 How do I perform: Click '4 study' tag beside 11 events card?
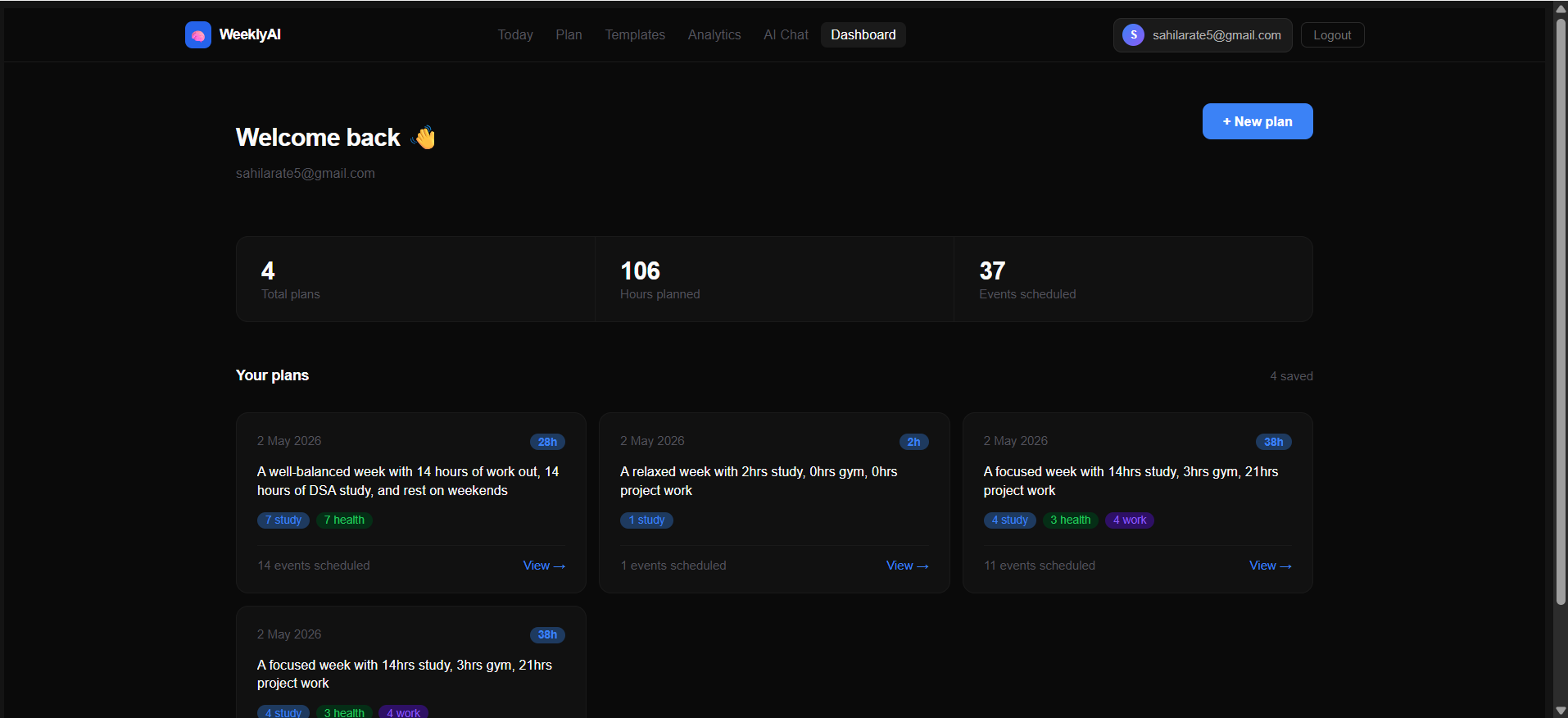point(1009,520)
